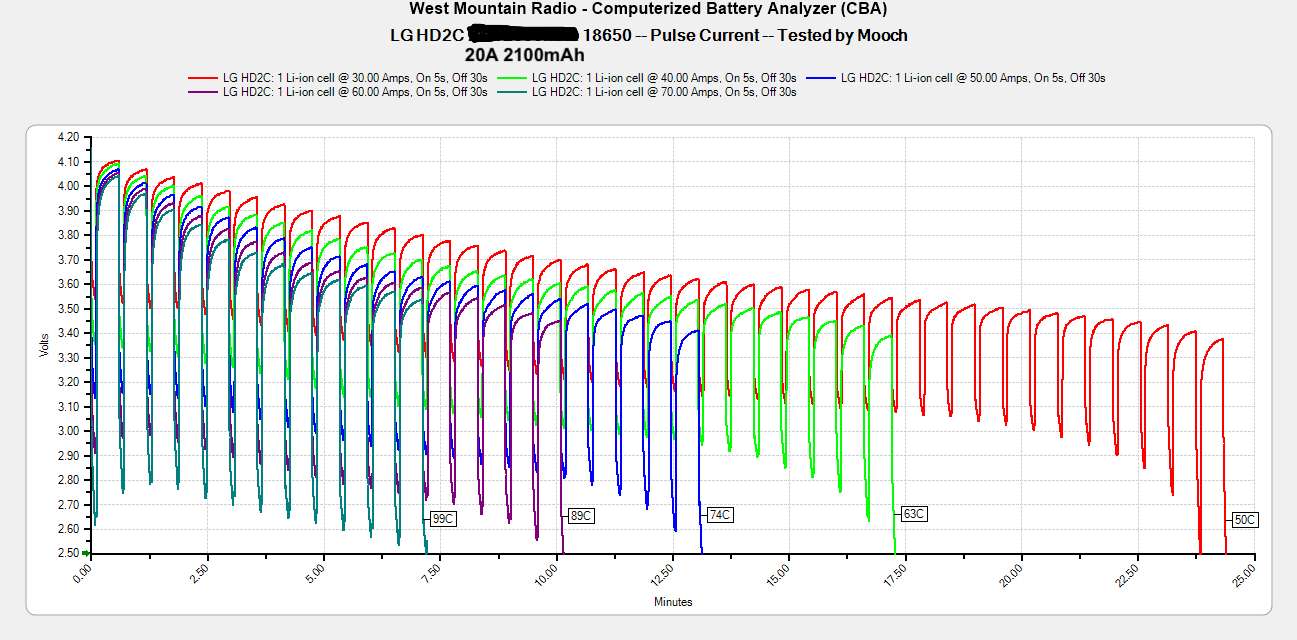
Task: Click the blue 50.00 Amps legend line
Action: click(x=822, y=77)
